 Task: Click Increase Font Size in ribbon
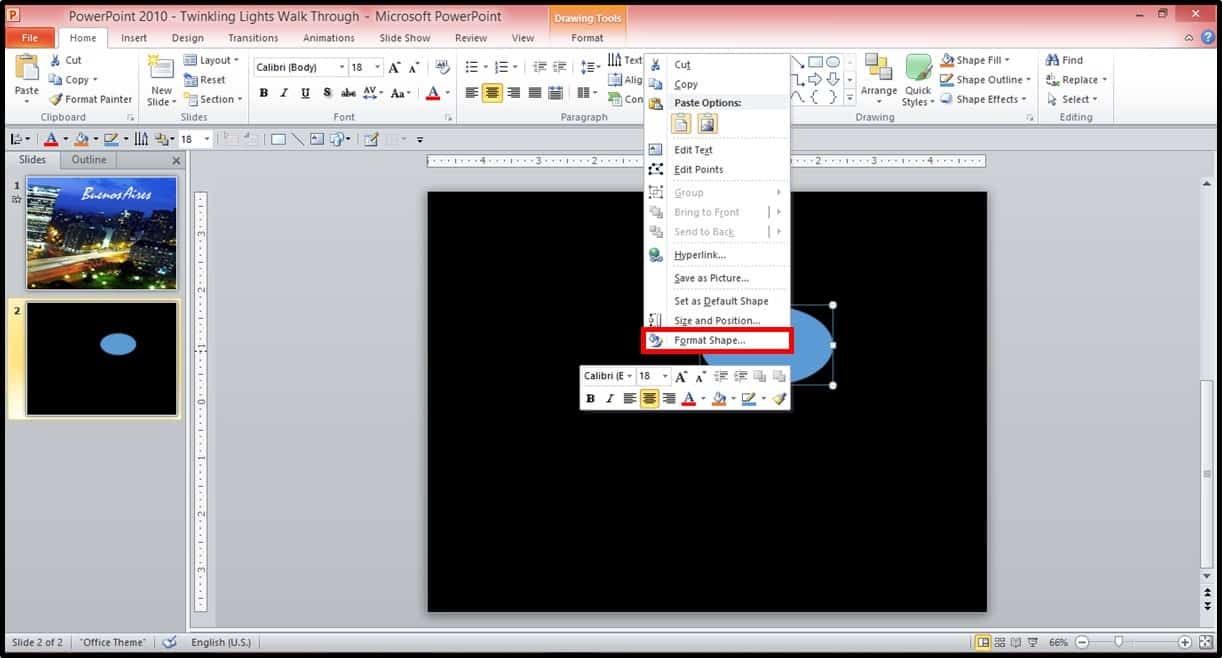pyautogui.click(x=394, y=67)
